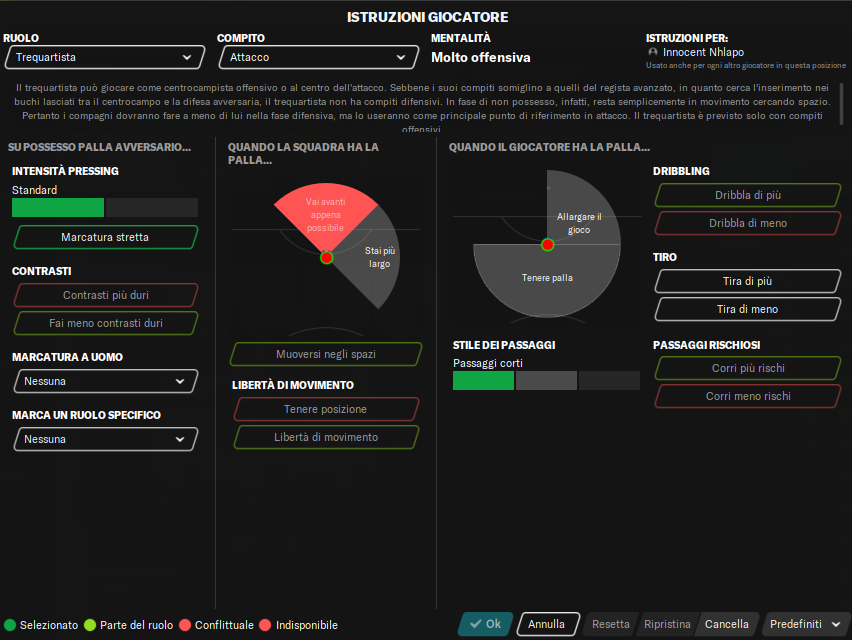Expand the Predefiniti dropdown

tap(806, 624)
